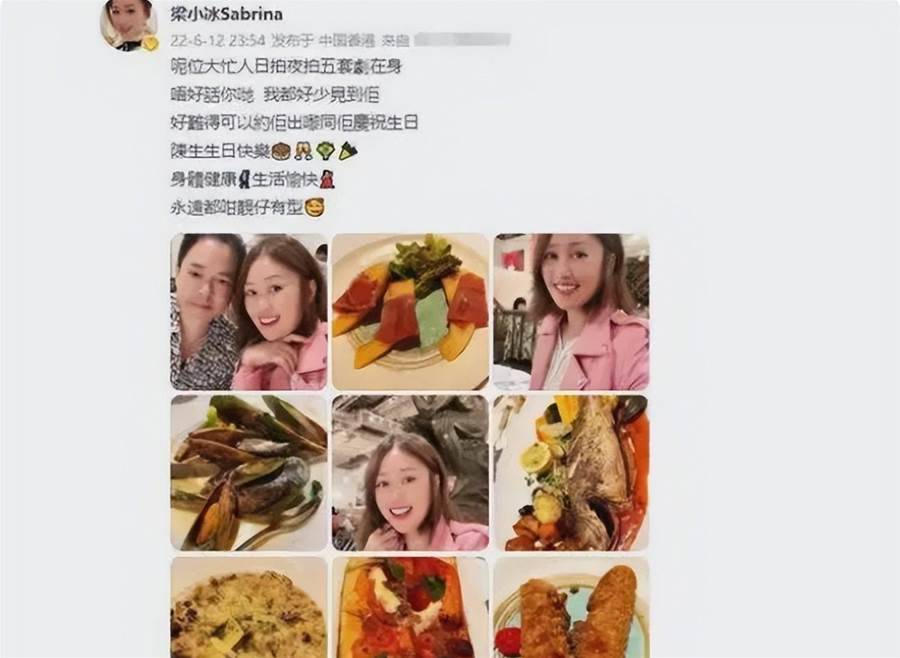Open the tomato pizza photo thumbnail

click(410, 607)
